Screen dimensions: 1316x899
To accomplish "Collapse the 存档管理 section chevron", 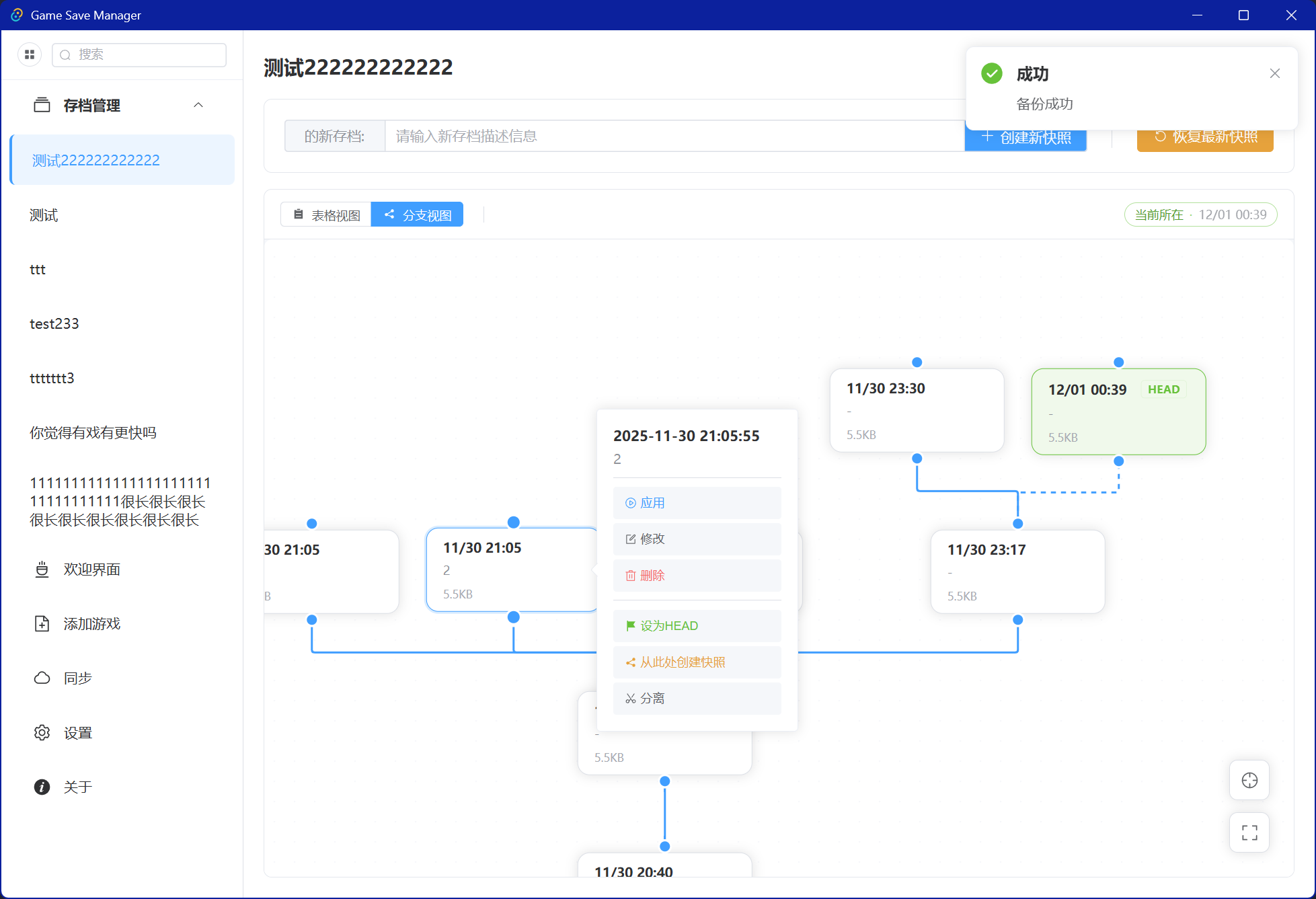I will pos(198,105).
